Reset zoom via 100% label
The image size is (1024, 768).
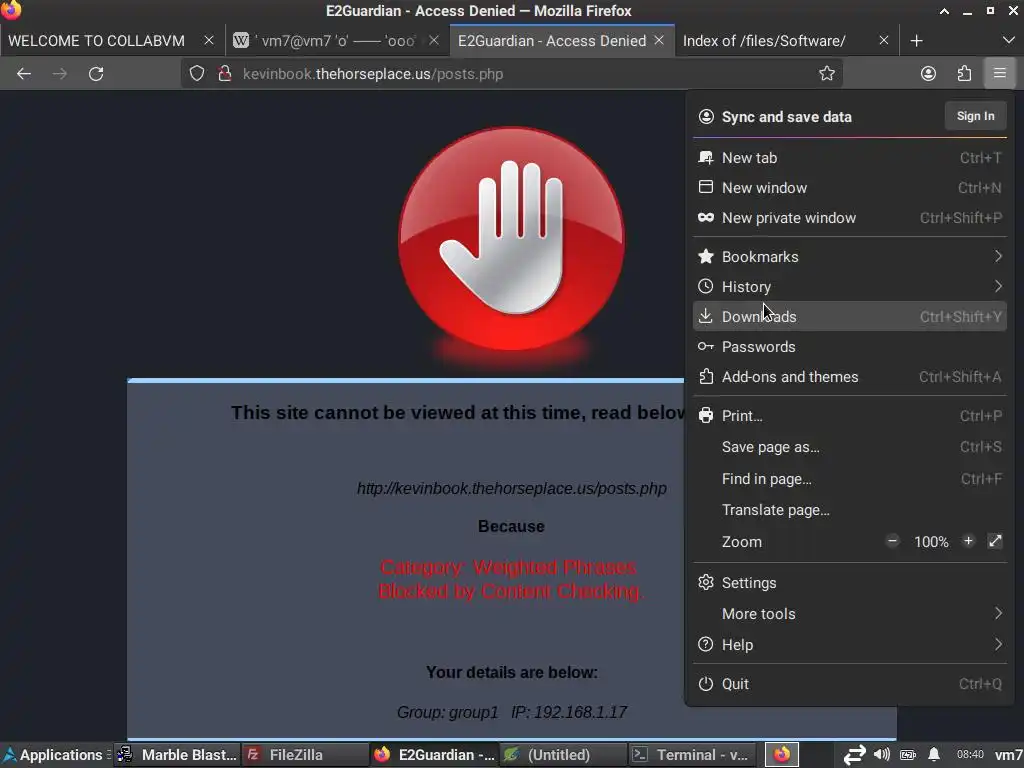(931, 542)
